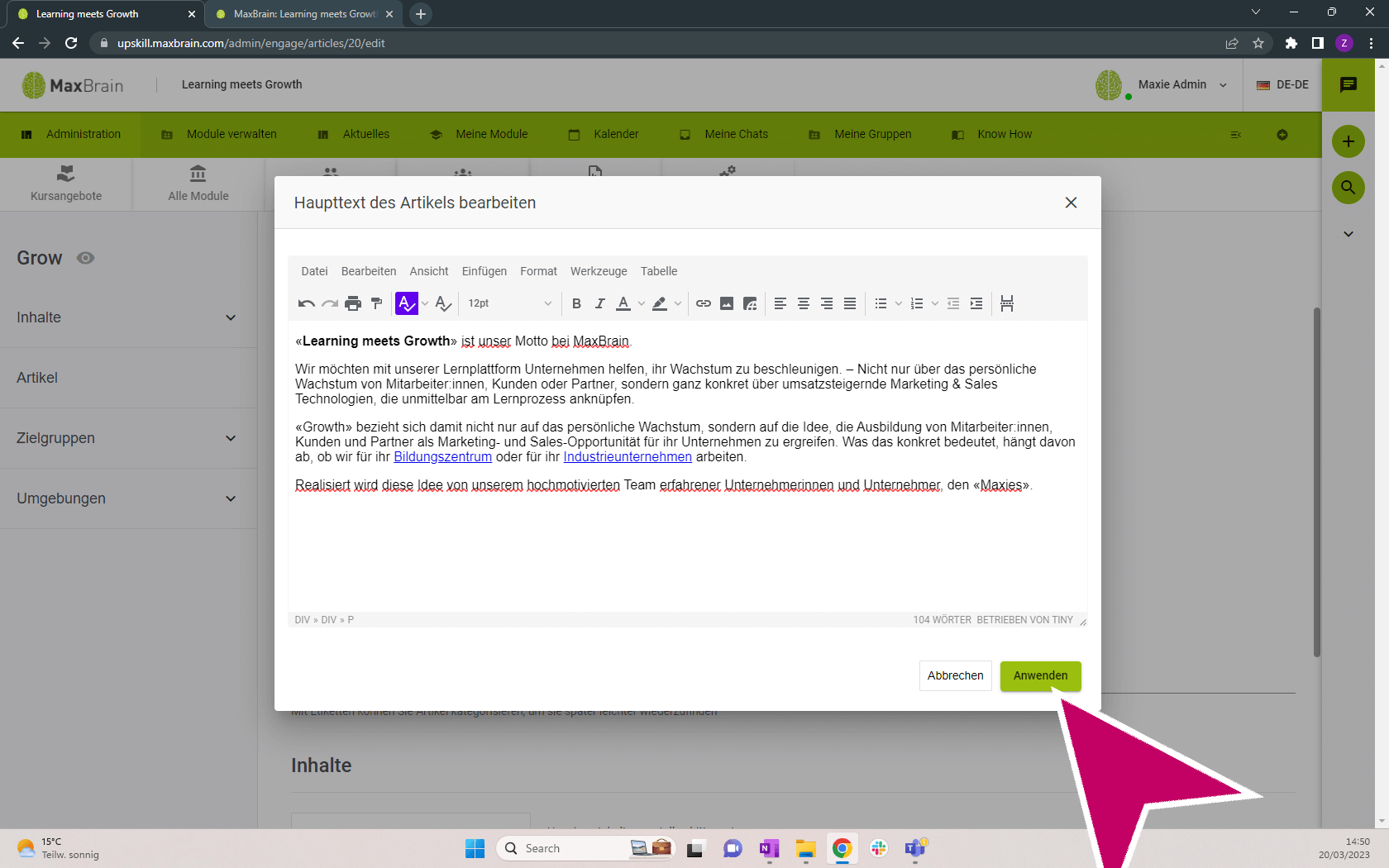Open the 12pt font size dropdown
This screenshot has height=868, width=1389.
(509, 303)
